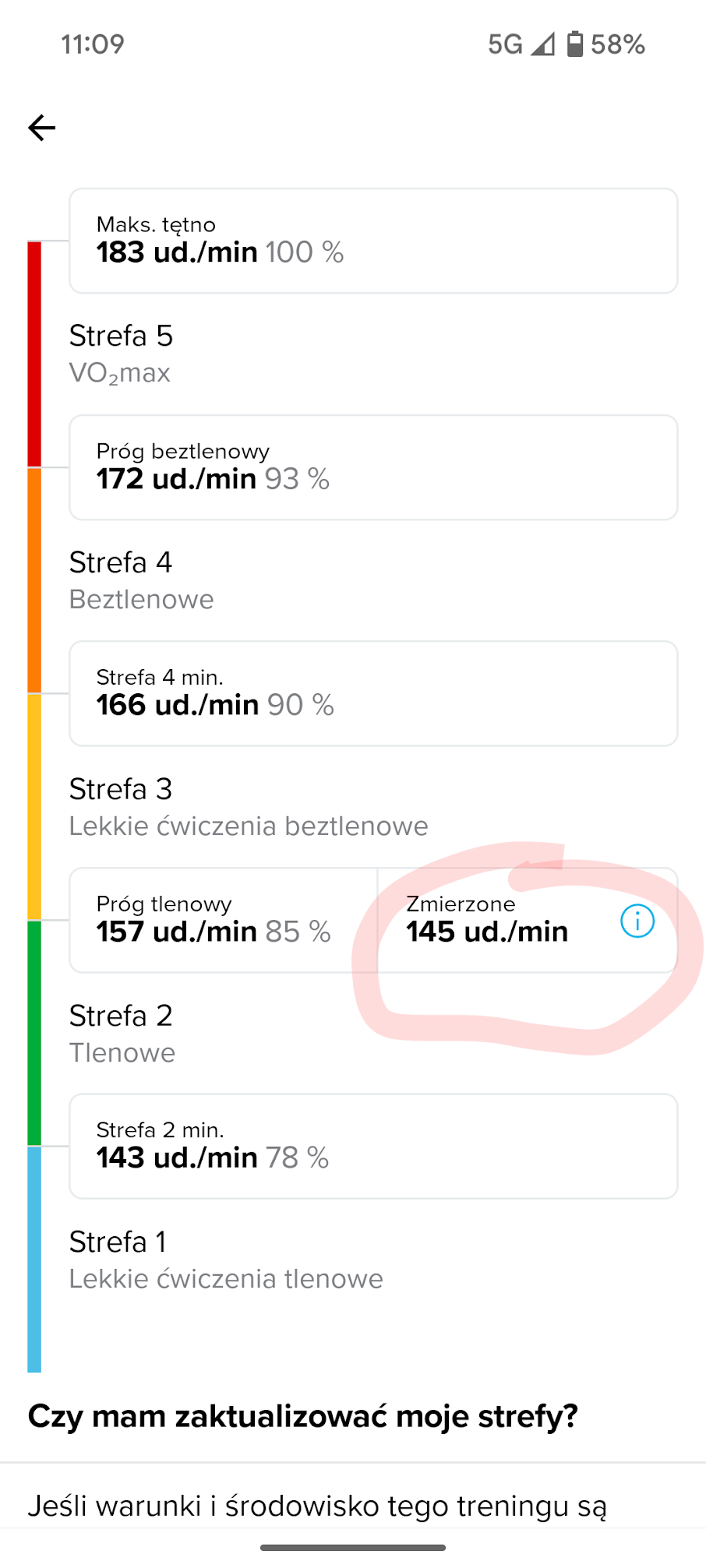The height and width of the screenshot is (1568, 706).
Task: Tap the back arrow icon
Action: pyautogui.click(x=42, y=128)
